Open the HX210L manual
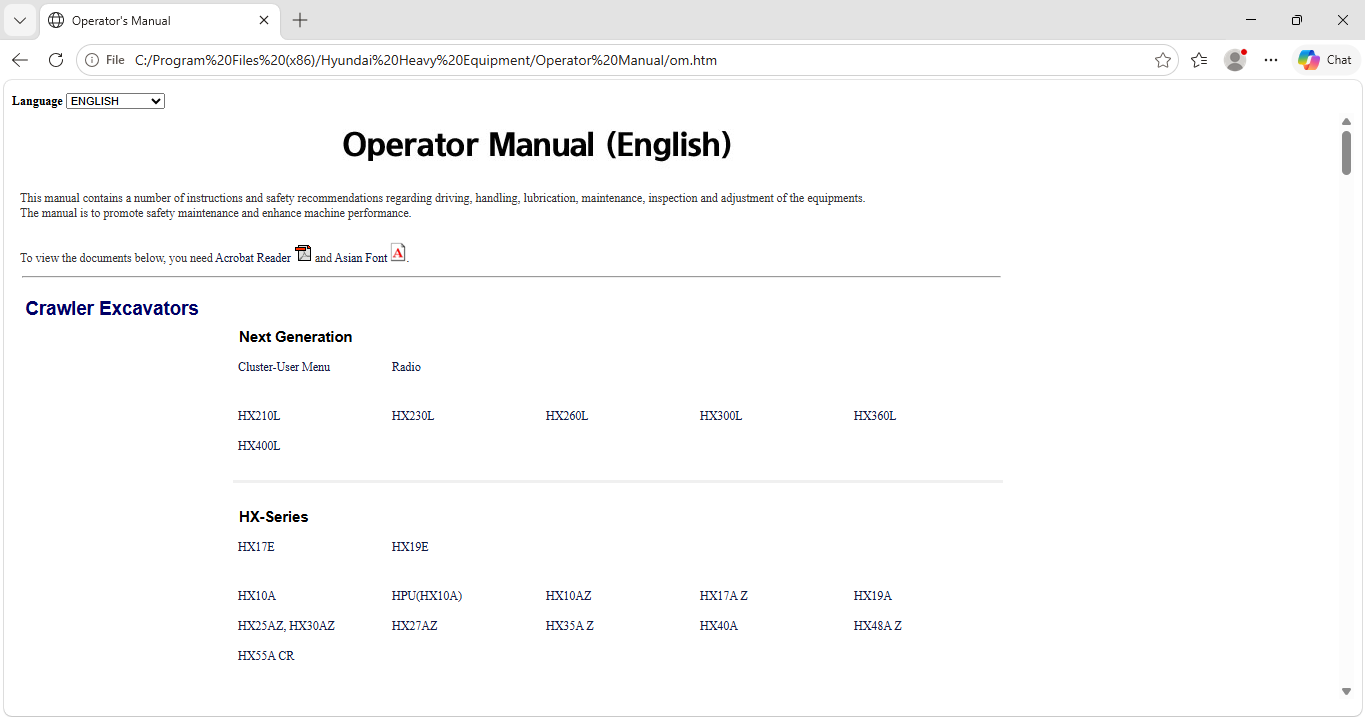The image size is (1365, 717). (x=259, y=416)
